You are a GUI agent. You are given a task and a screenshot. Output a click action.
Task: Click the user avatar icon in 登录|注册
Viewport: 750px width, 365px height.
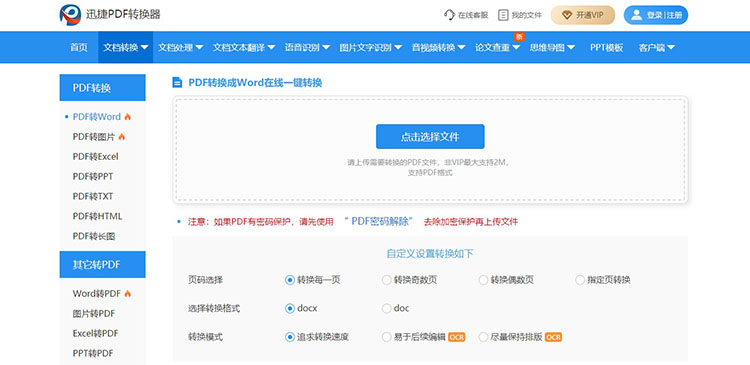[636, 15]
